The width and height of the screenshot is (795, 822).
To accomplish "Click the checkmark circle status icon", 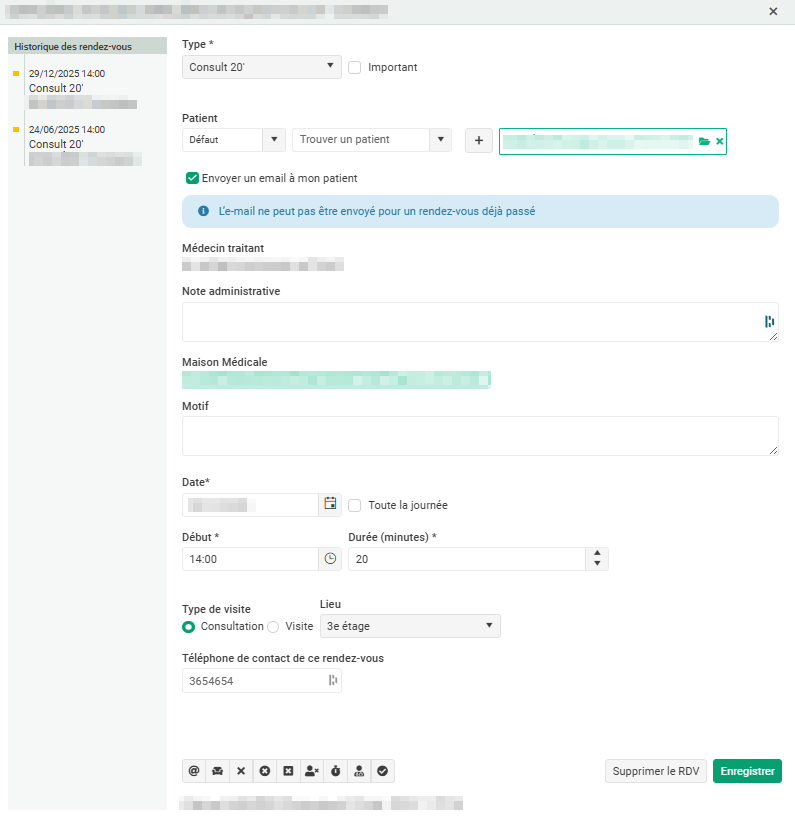I will pyautogui.click(x=382, y=771).
